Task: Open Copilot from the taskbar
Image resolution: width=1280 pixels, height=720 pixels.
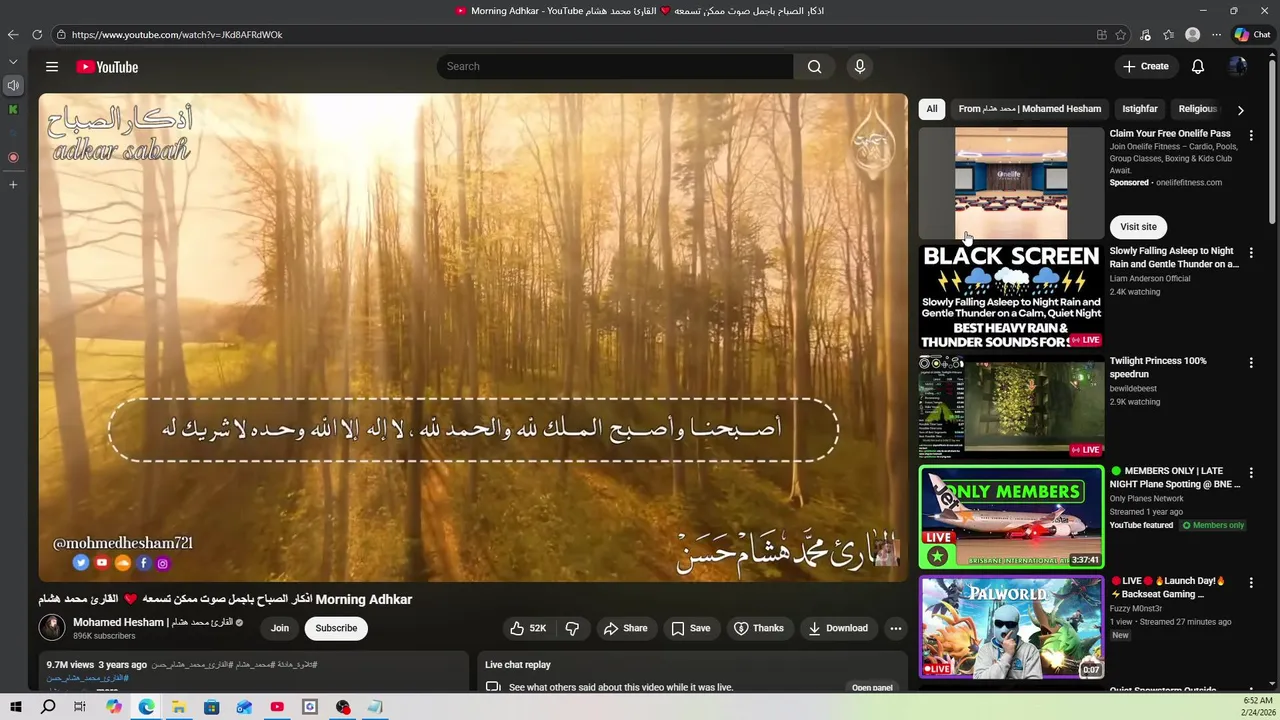Action: (x=113, y=707)
